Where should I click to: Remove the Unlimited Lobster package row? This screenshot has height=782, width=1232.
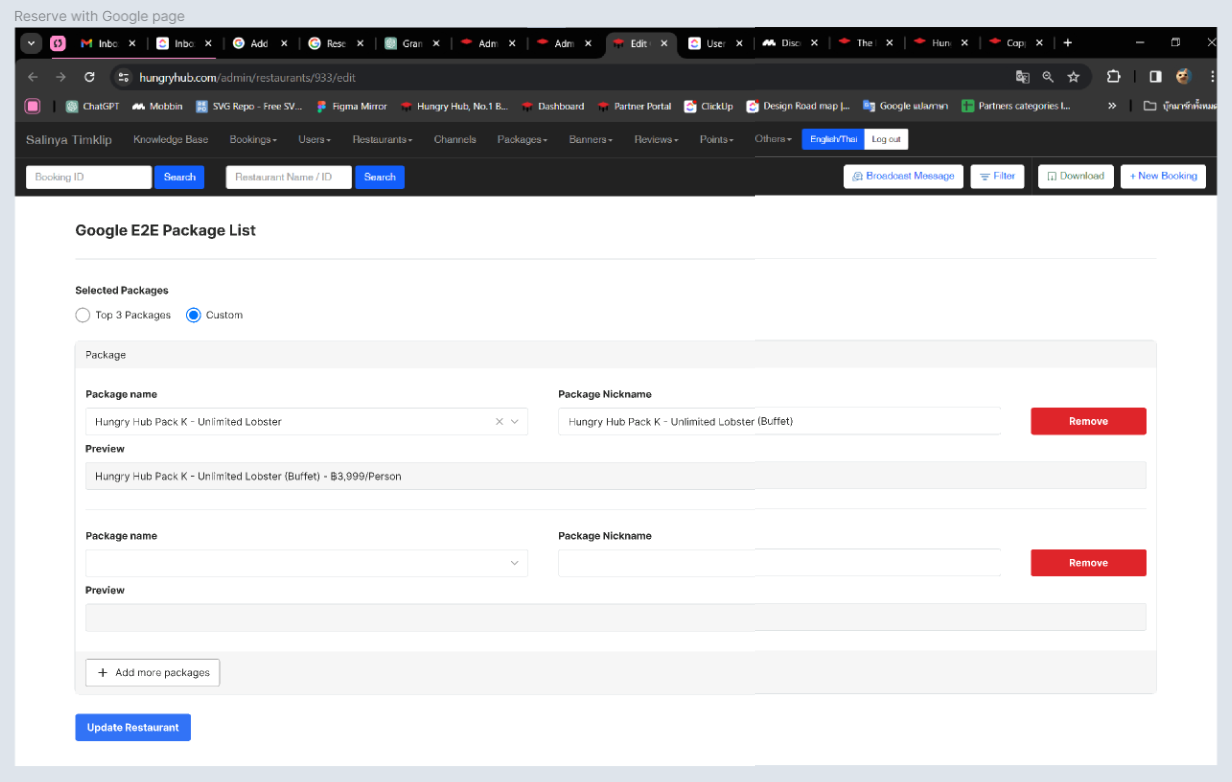1088,421
